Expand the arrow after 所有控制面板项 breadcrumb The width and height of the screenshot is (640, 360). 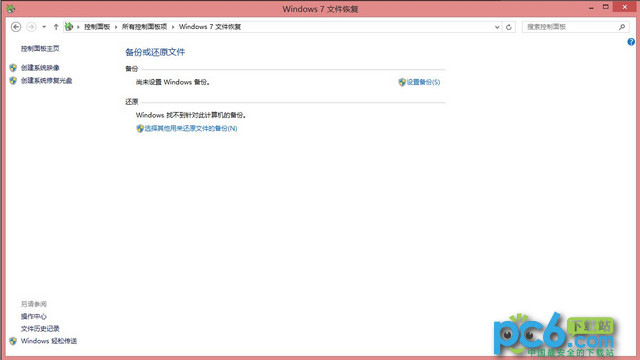tap(173, 27)
